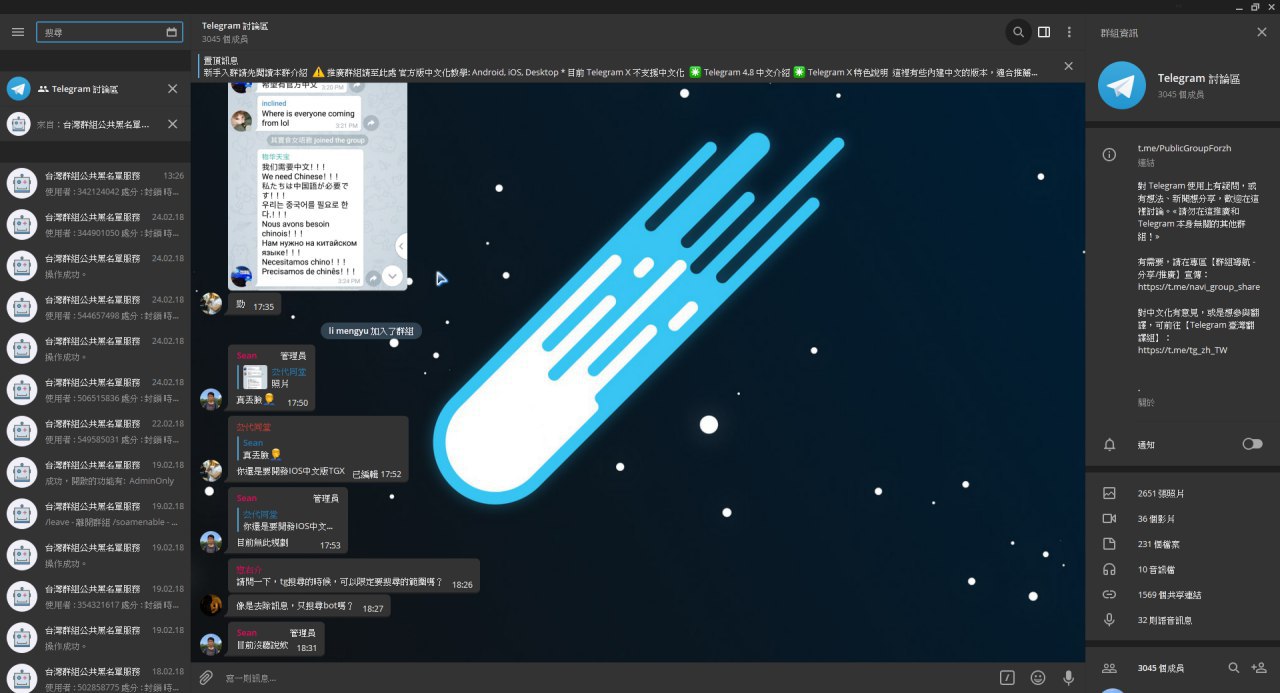Add a member to the group
This screenshot has width=1280, height=693.
click(x=1259, y=668)
